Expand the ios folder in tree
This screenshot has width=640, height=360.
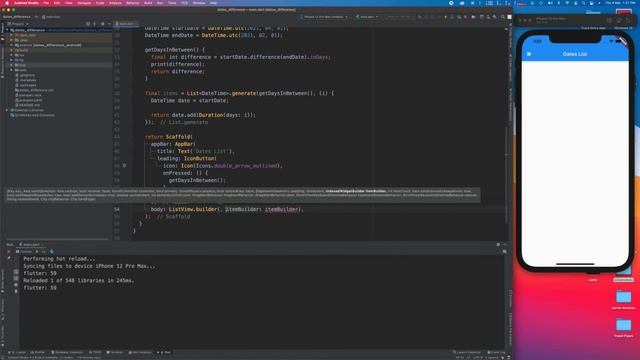(x=12, y=55)
